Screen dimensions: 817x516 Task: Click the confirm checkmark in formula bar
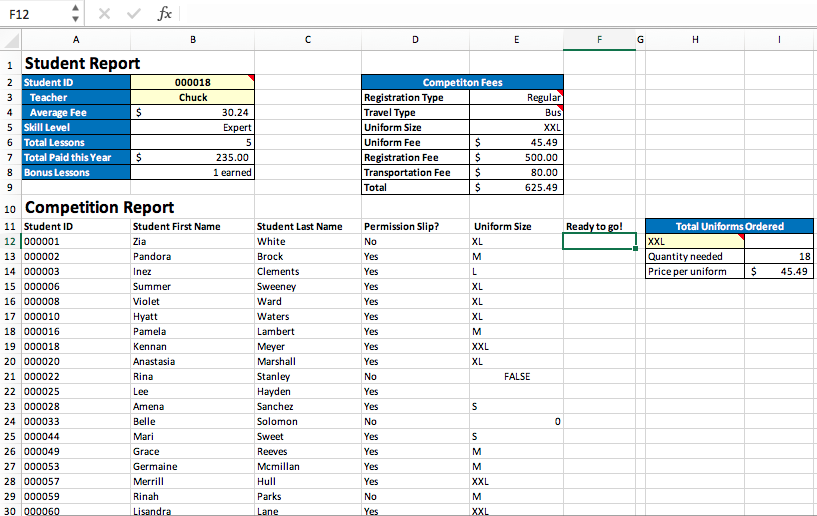(x=134, y=14)
